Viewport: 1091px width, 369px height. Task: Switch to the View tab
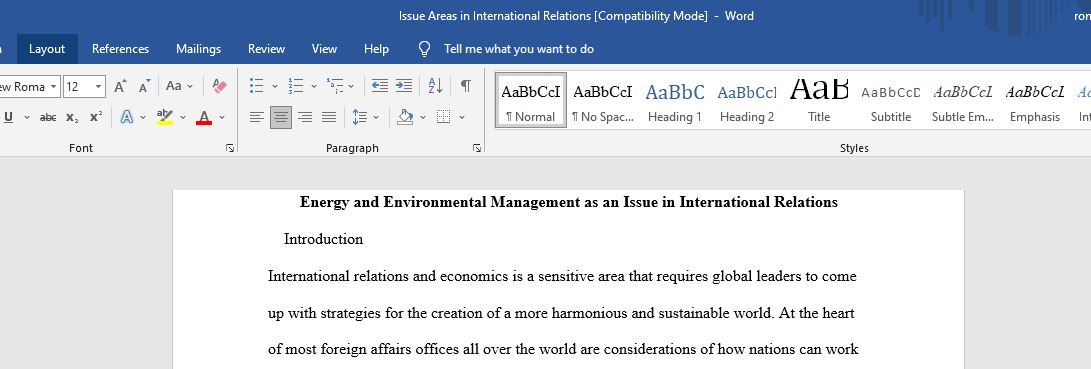[324, 49]
